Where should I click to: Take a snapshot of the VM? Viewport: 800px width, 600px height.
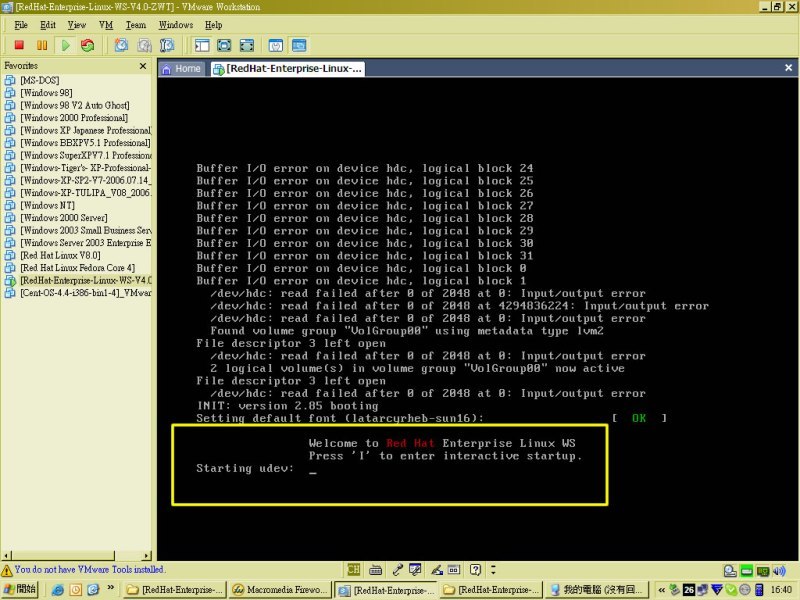[121, 45]
